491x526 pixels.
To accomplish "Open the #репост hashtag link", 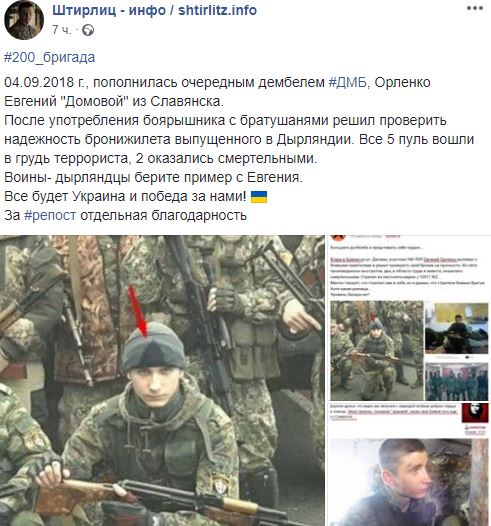I will 50,215.
